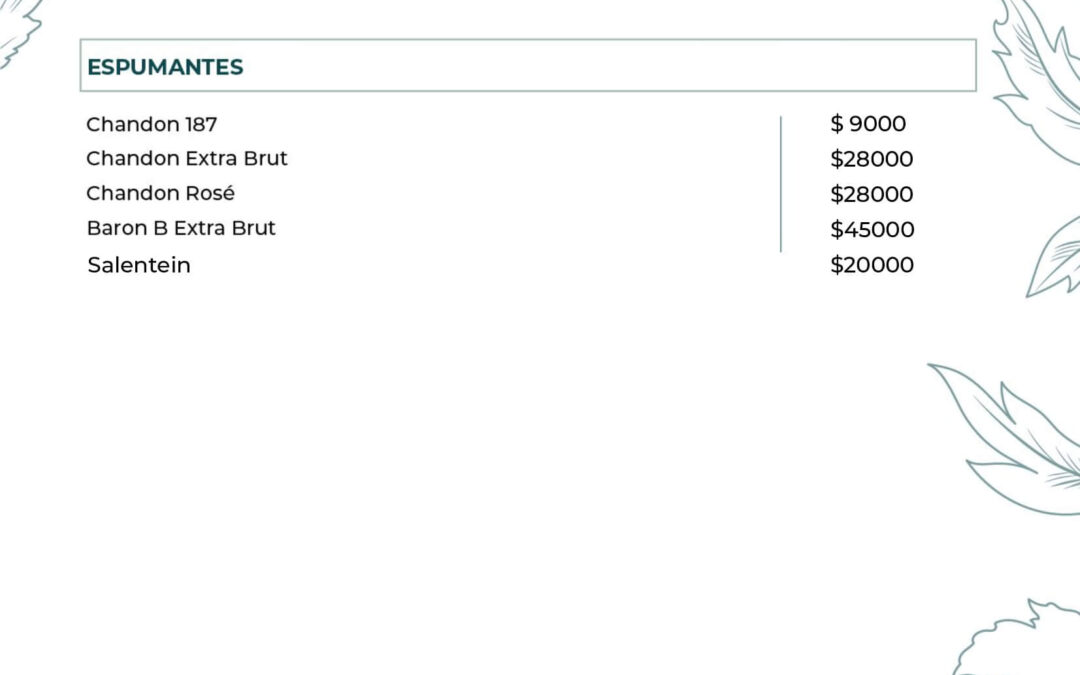Viewport: 1080px width, 675px height.
Task: Click the vertical divider line before the prices
Action: coord(781,184)
